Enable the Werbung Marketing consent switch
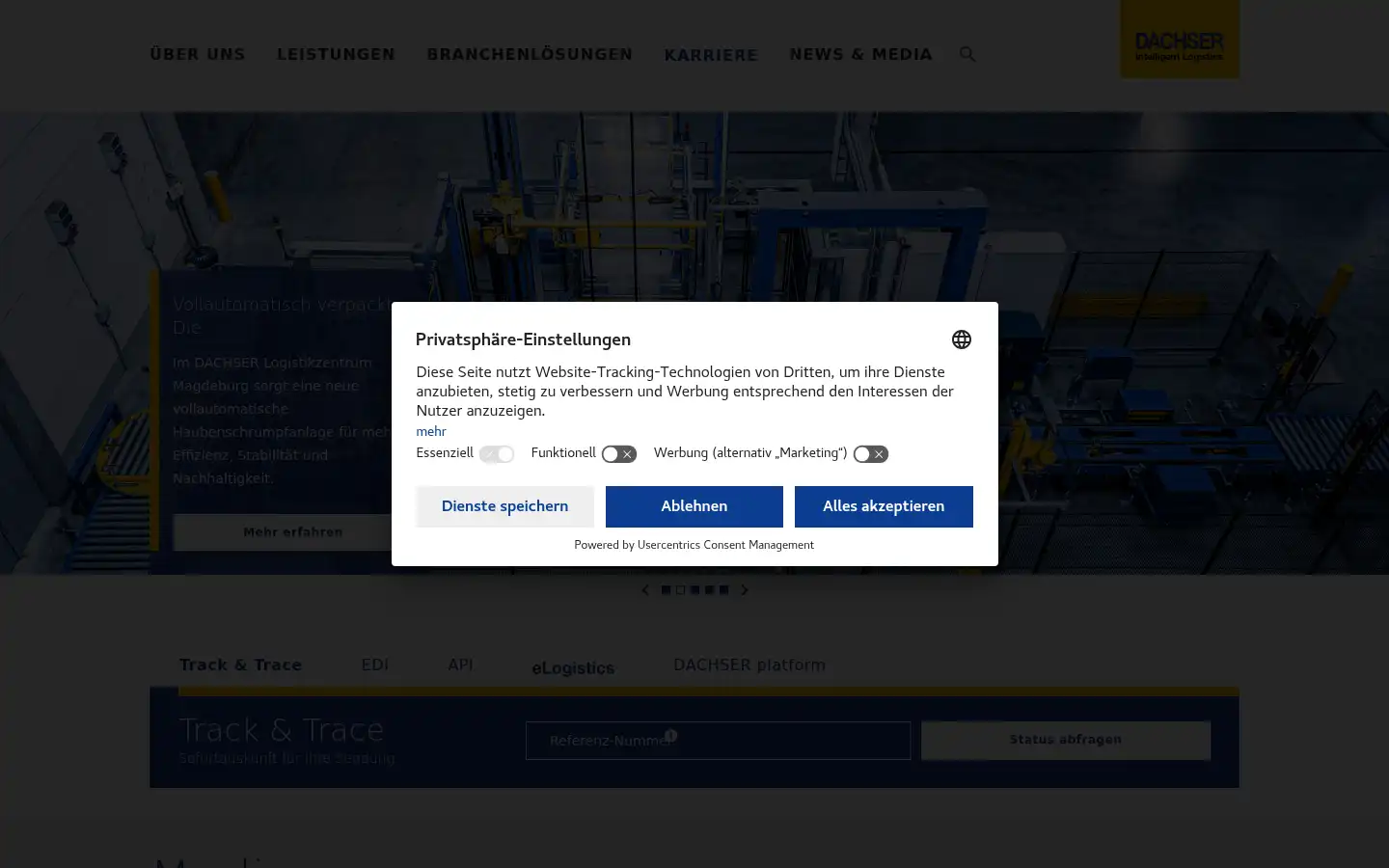Image resolution: width=1389 pixels, height=868 pixels. (871, 454)
